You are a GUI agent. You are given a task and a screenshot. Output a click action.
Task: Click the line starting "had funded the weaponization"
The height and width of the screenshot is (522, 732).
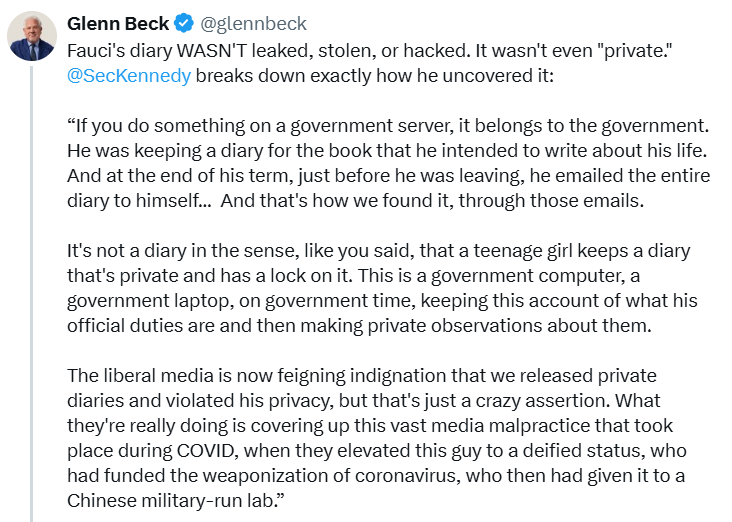pyautogui.click(x=376, y=475)
